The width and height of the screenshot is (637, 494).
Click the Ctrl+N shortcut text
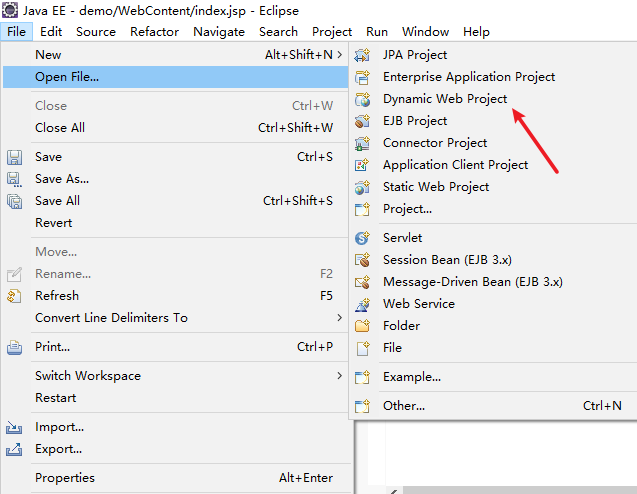click(602, 405)
